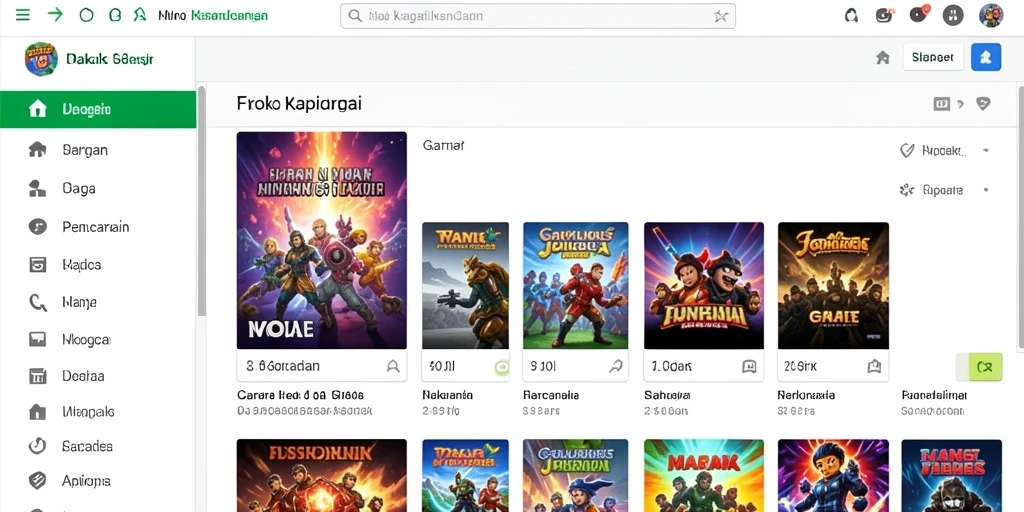Open the user profile avatar top right
Screen dimensions: 1024x512
click(x=991, y=15)
